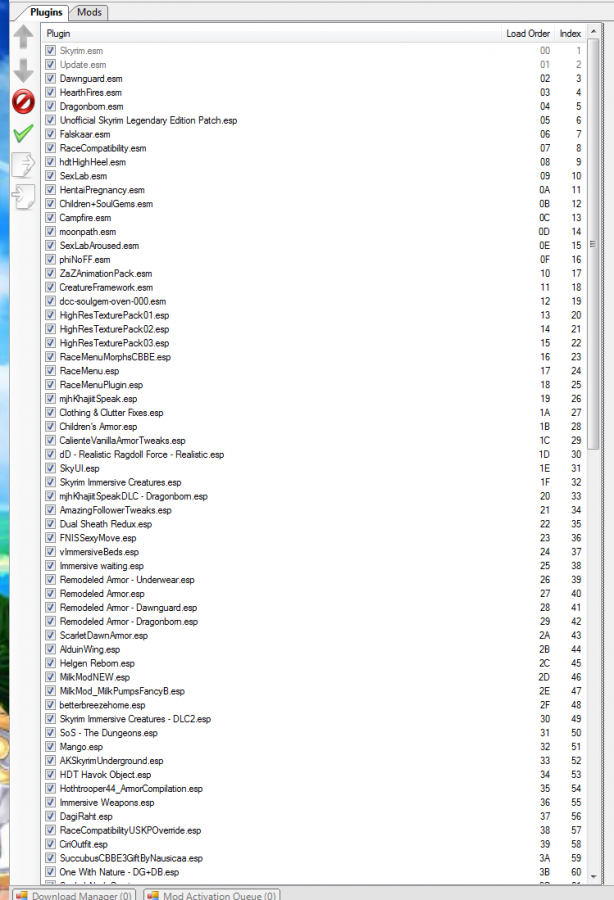Viewport: 614px width, 900px height.
Task: Select vImmersiveBeds.esp row
Action: 314,552
